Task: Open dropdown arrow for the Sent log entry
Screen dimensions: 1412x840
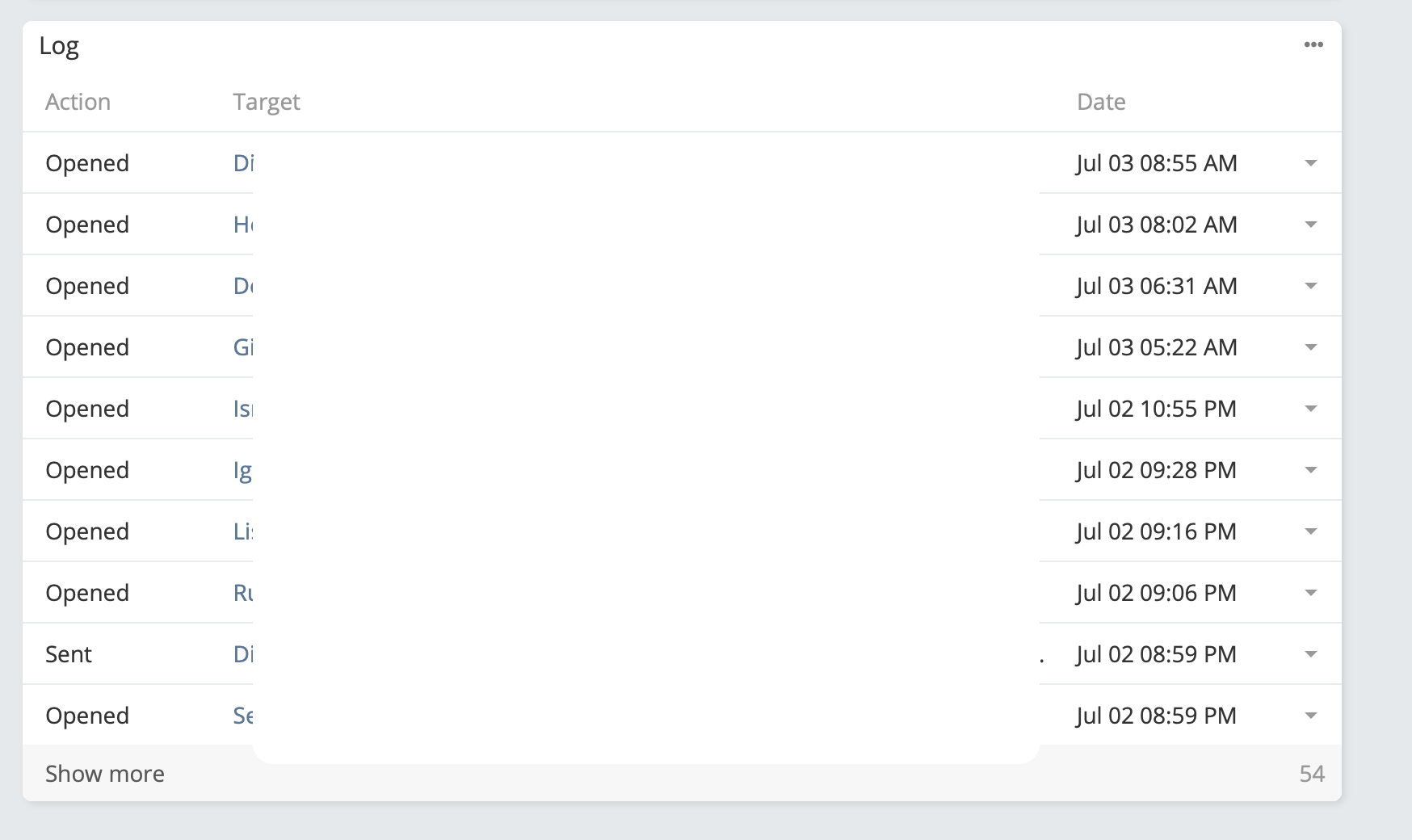Action: [1311, 654]
